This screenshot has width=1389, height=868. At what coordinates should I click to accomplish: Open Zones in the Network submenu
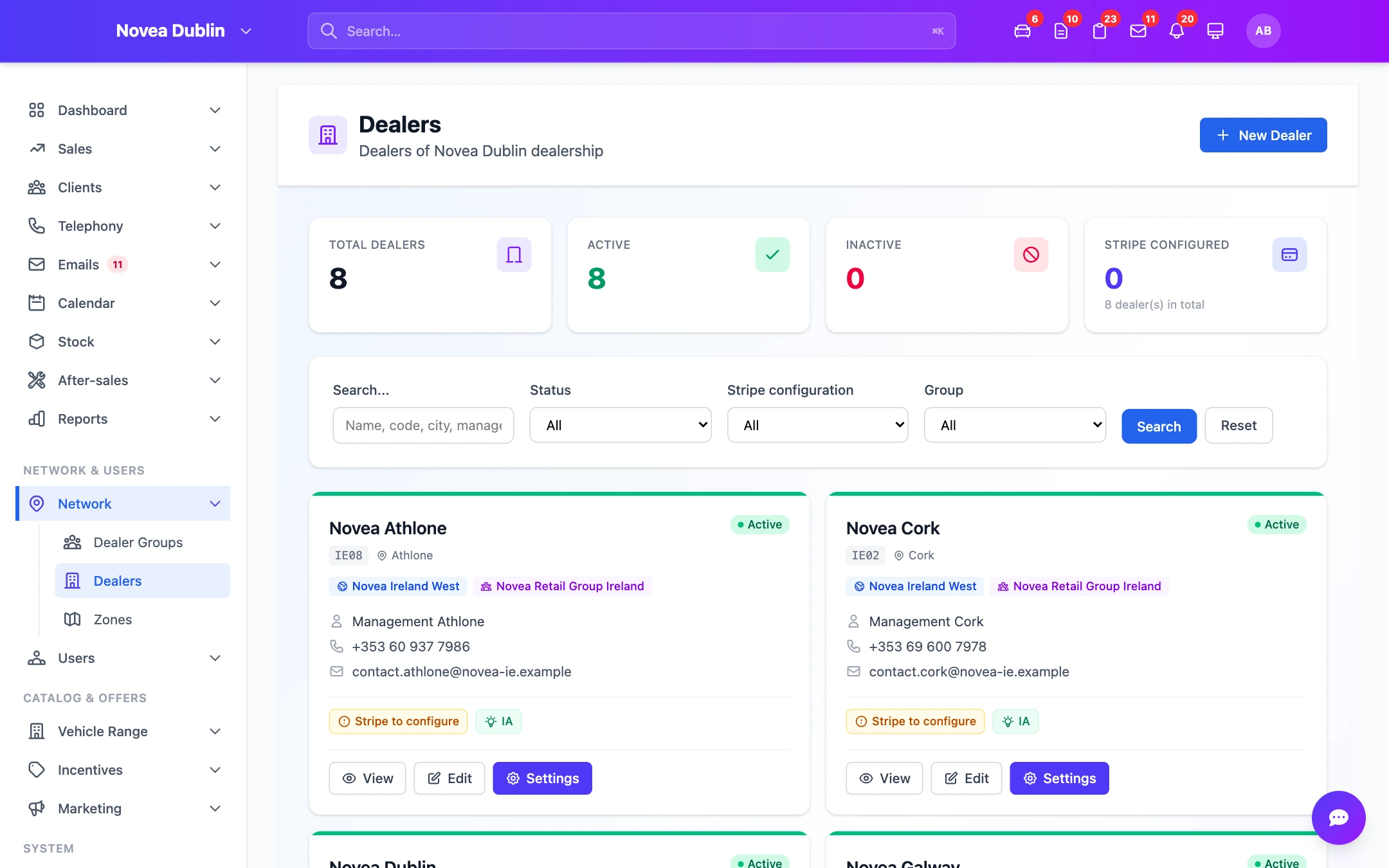tap(143, 619)
